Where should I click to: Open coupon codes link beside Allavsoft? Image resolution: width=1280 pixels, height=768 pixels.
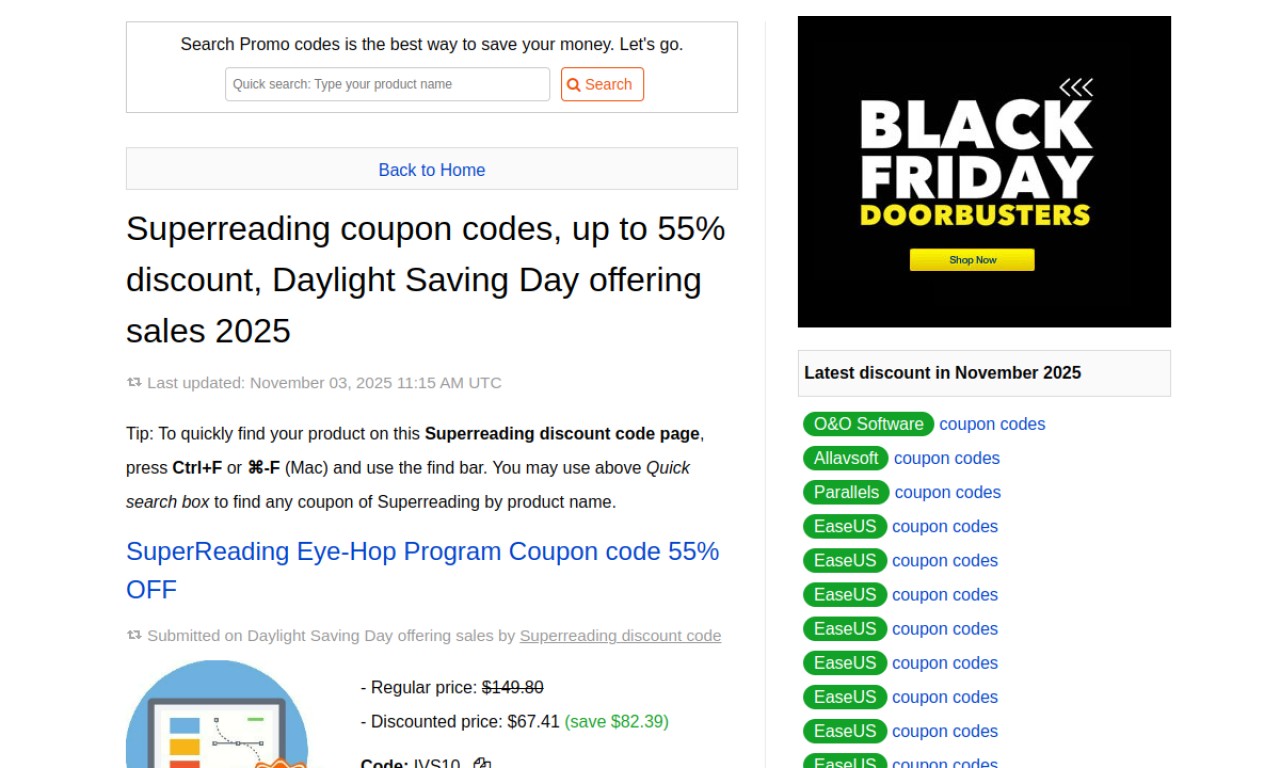[947, 458]
